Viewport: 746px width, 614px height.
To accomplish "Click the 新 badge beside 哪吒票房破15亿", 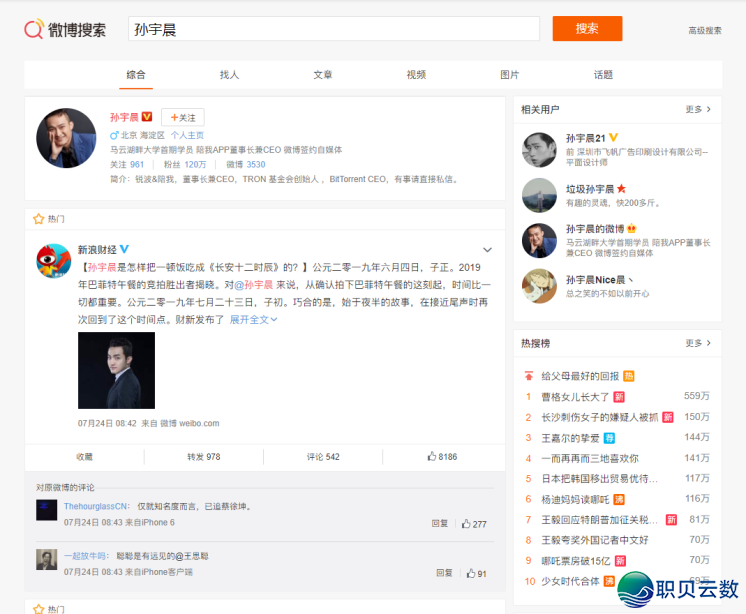I will (620, 561).
